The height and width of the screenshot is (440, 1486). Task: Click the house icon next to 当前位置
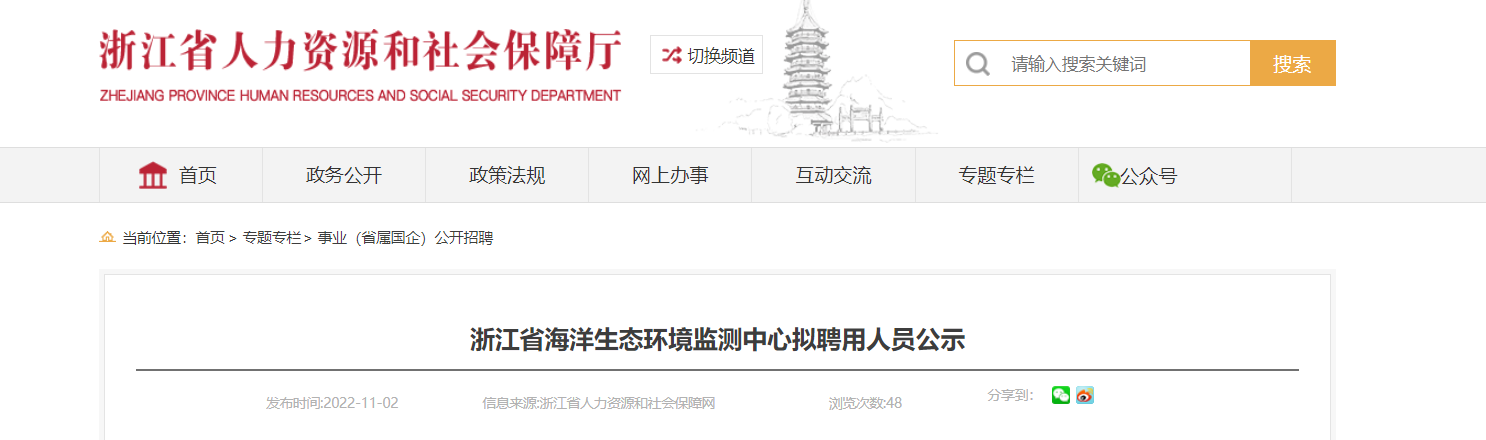(x=107, y=237)
